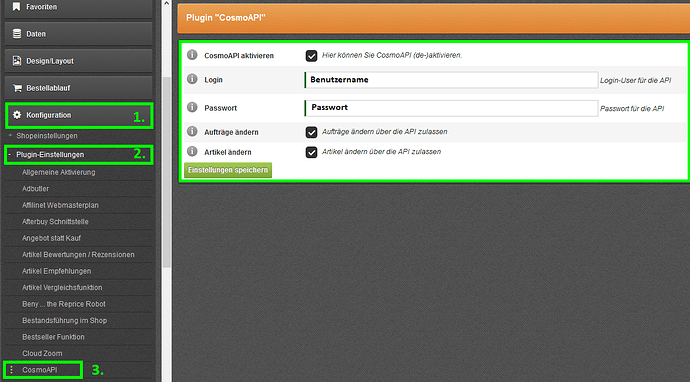Open the Design/Layout menu
The height and width of the screenshot is (382, 690).
point(78,61)
